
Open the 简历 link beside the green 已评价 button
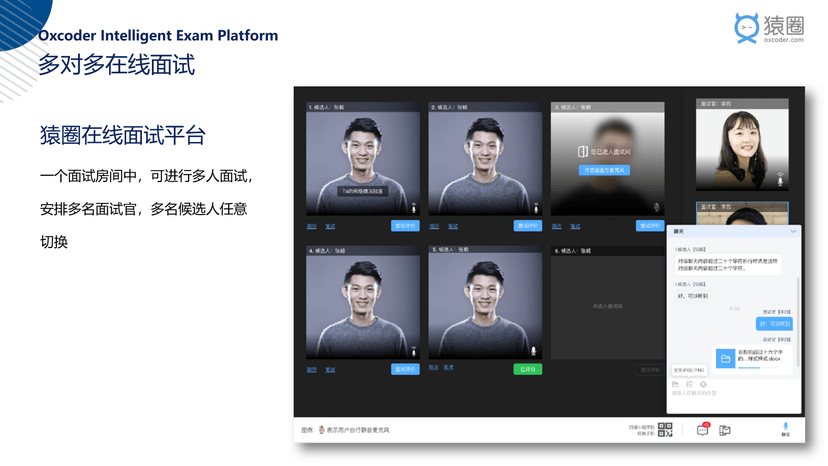point(433,367)
